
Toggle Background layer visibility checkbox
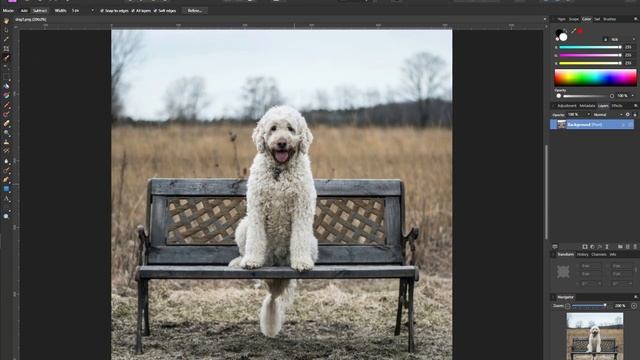[x=630, y=124]
